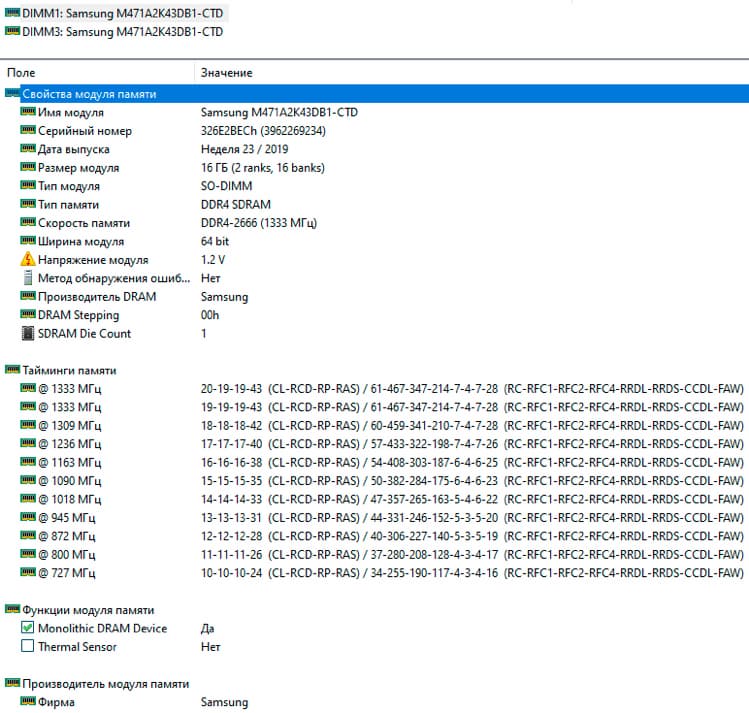Click the voltage warning icon by 'Напряжение модуля'
Viewport: 749px width, 713px height.
tap(28, 259)
